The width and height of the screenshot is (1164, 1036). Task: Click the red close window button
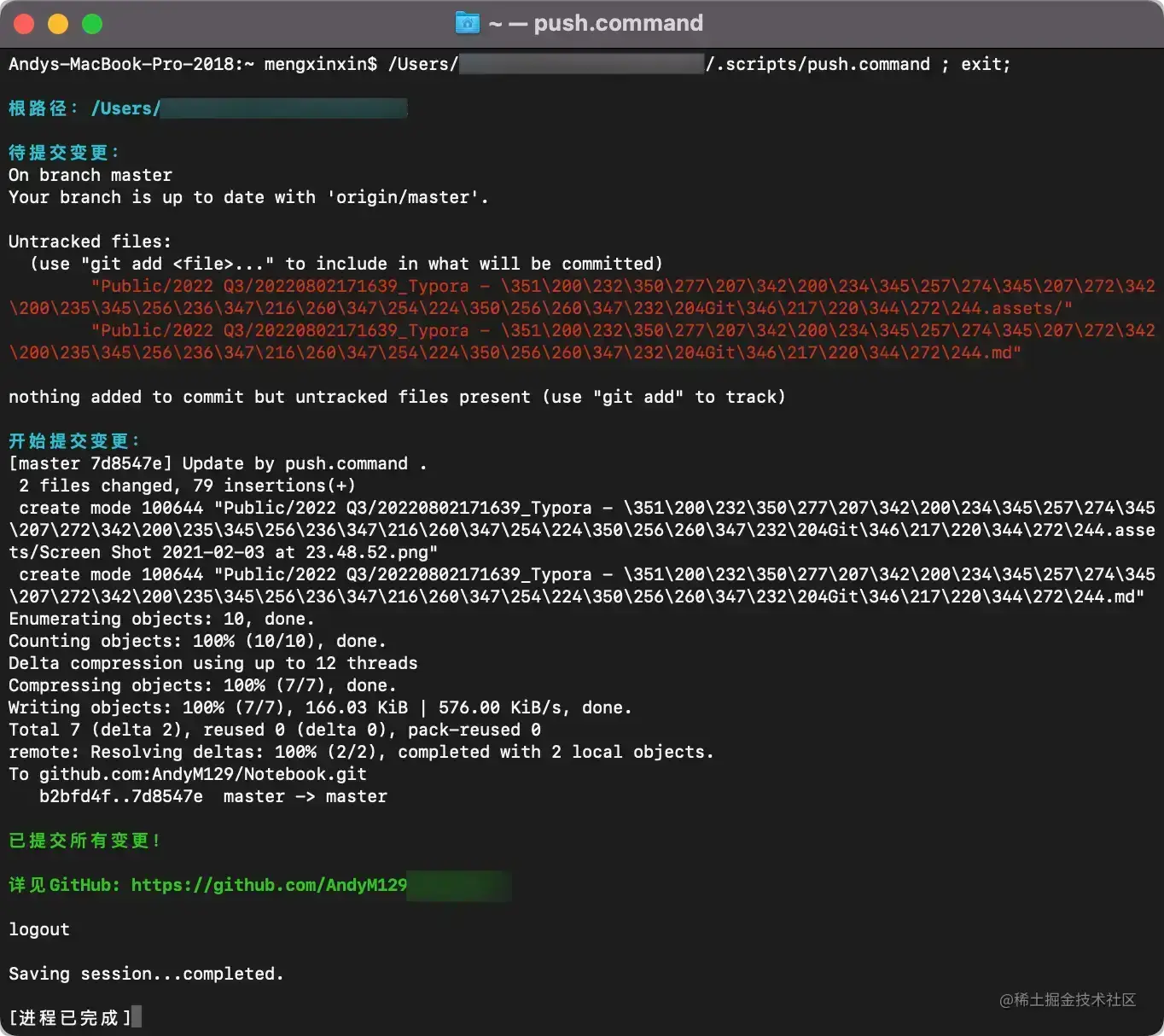coord(24,24)
